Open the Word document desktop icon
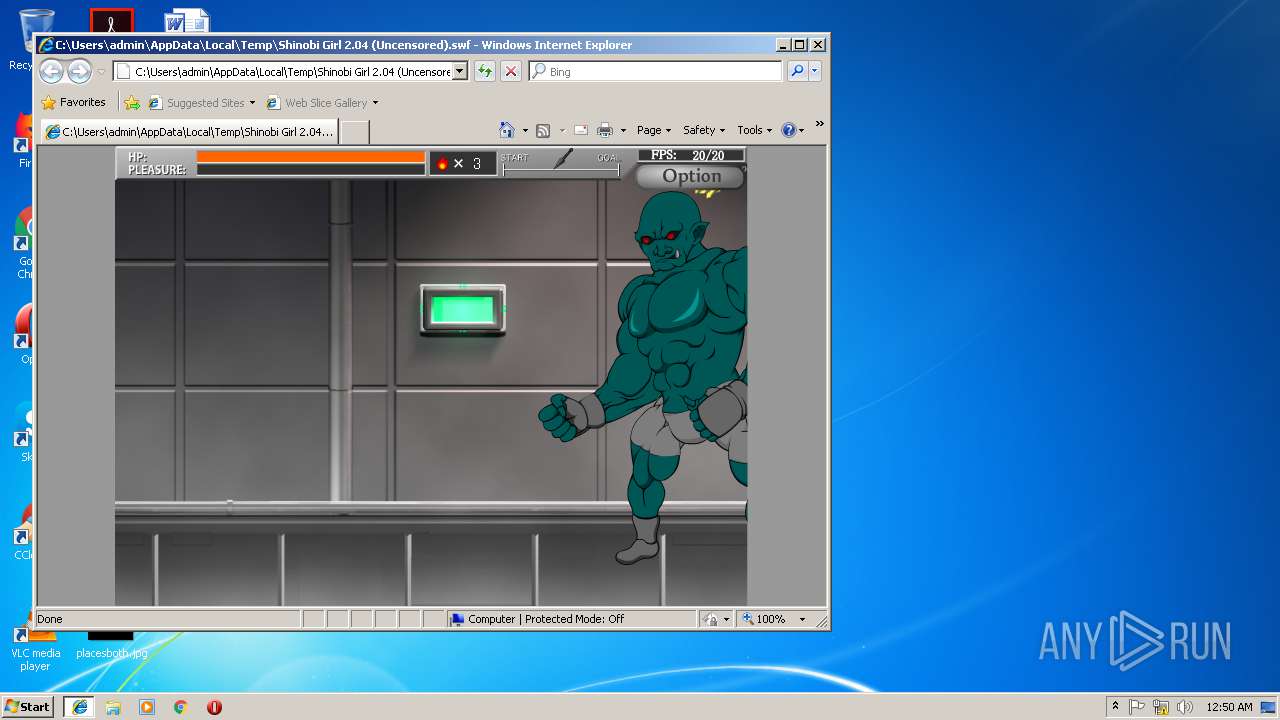The height and width of the screenshot is (720, 1280). (187, 21)
